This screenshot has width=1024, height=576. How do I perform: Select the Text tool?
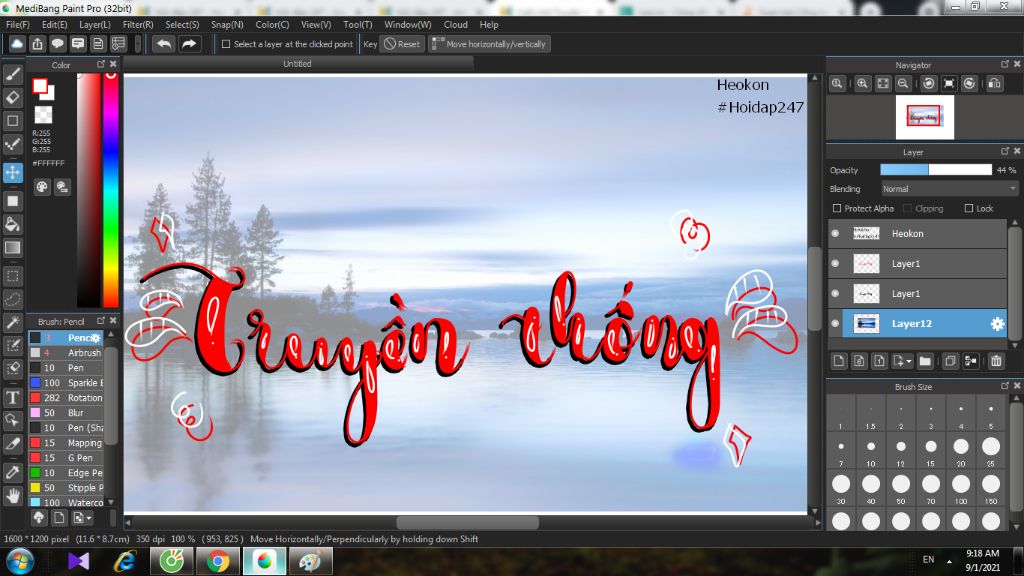(x=12, y=397)
